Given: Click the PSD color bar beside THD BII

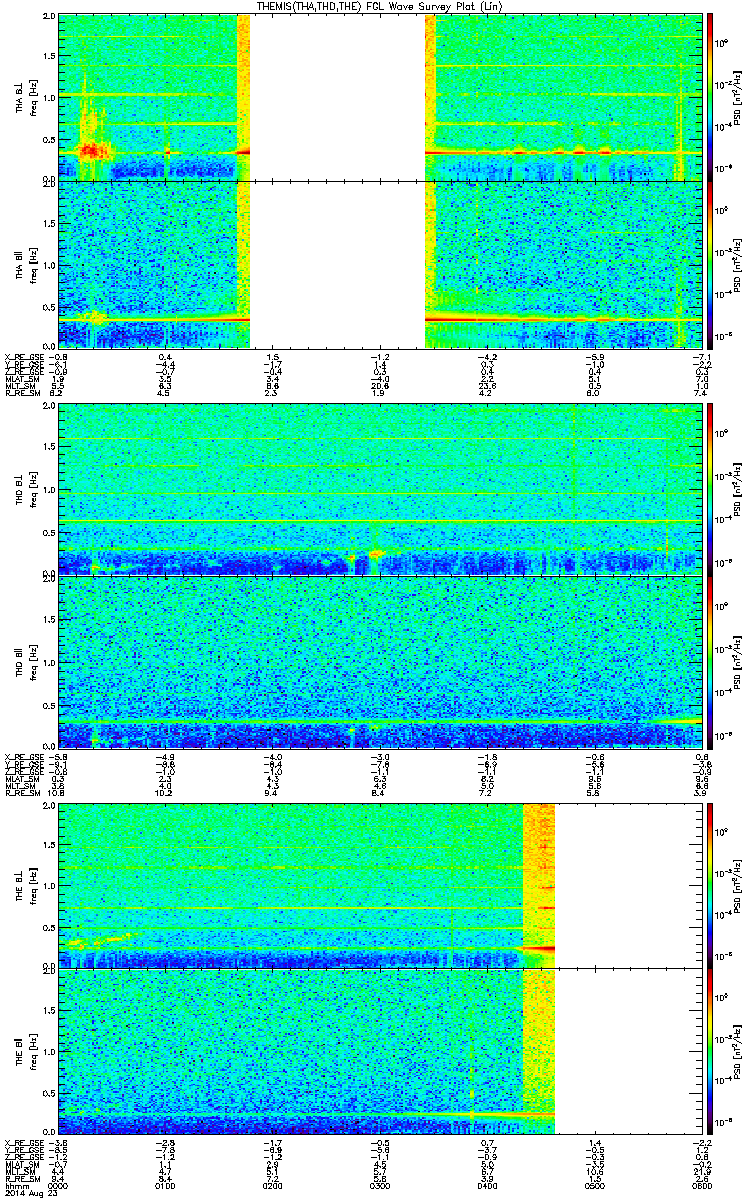Looking at the screenshot, I should point(710,662).
